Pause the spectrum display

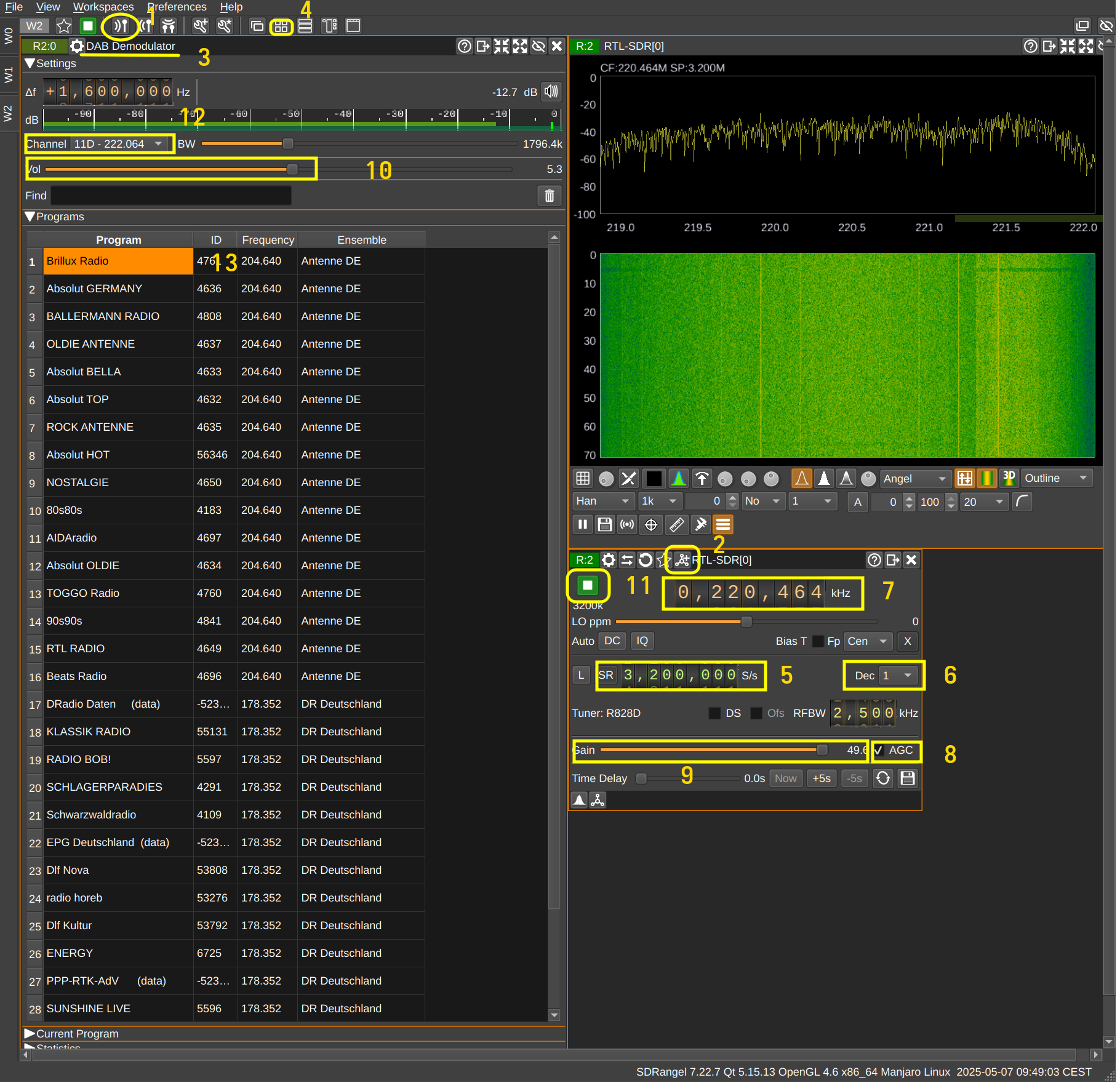click(582, 525)
